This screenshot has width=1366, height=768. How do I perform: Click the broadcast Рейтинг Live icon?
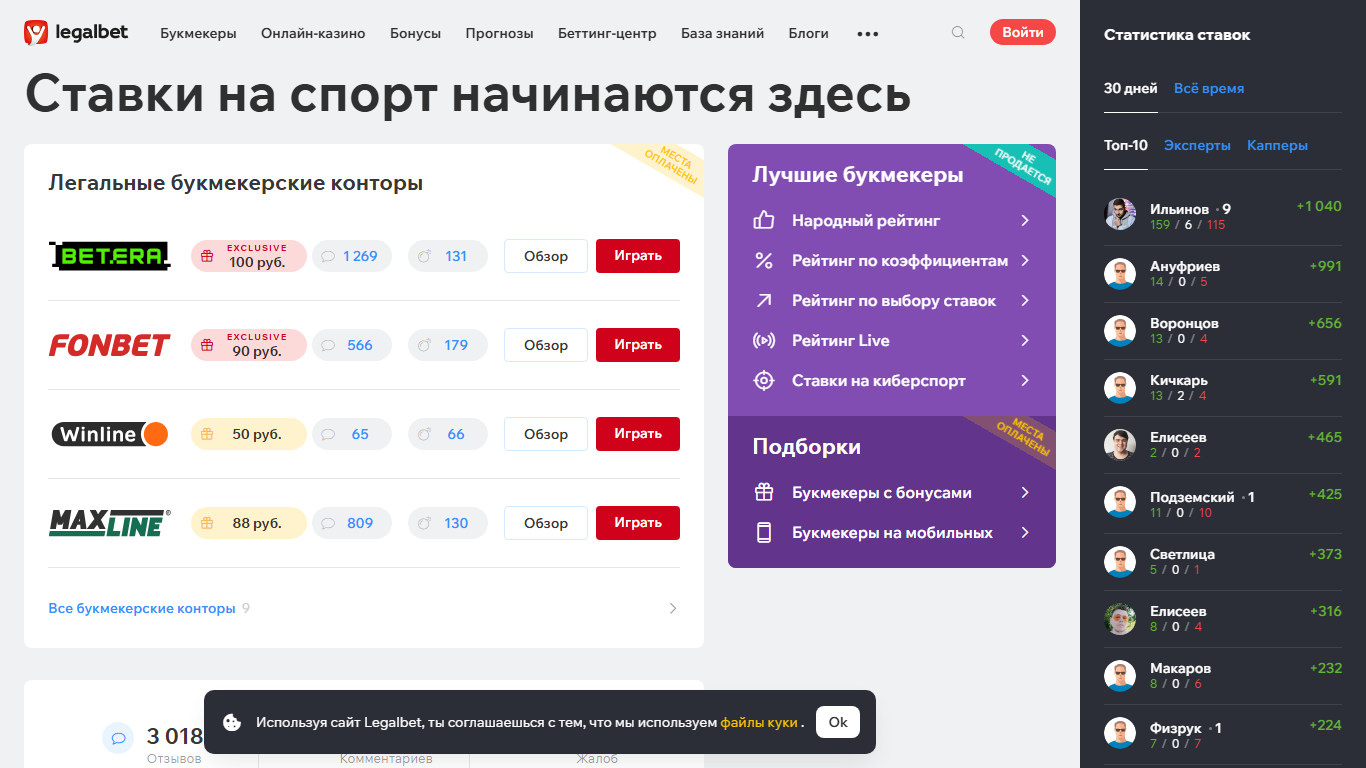764,340
